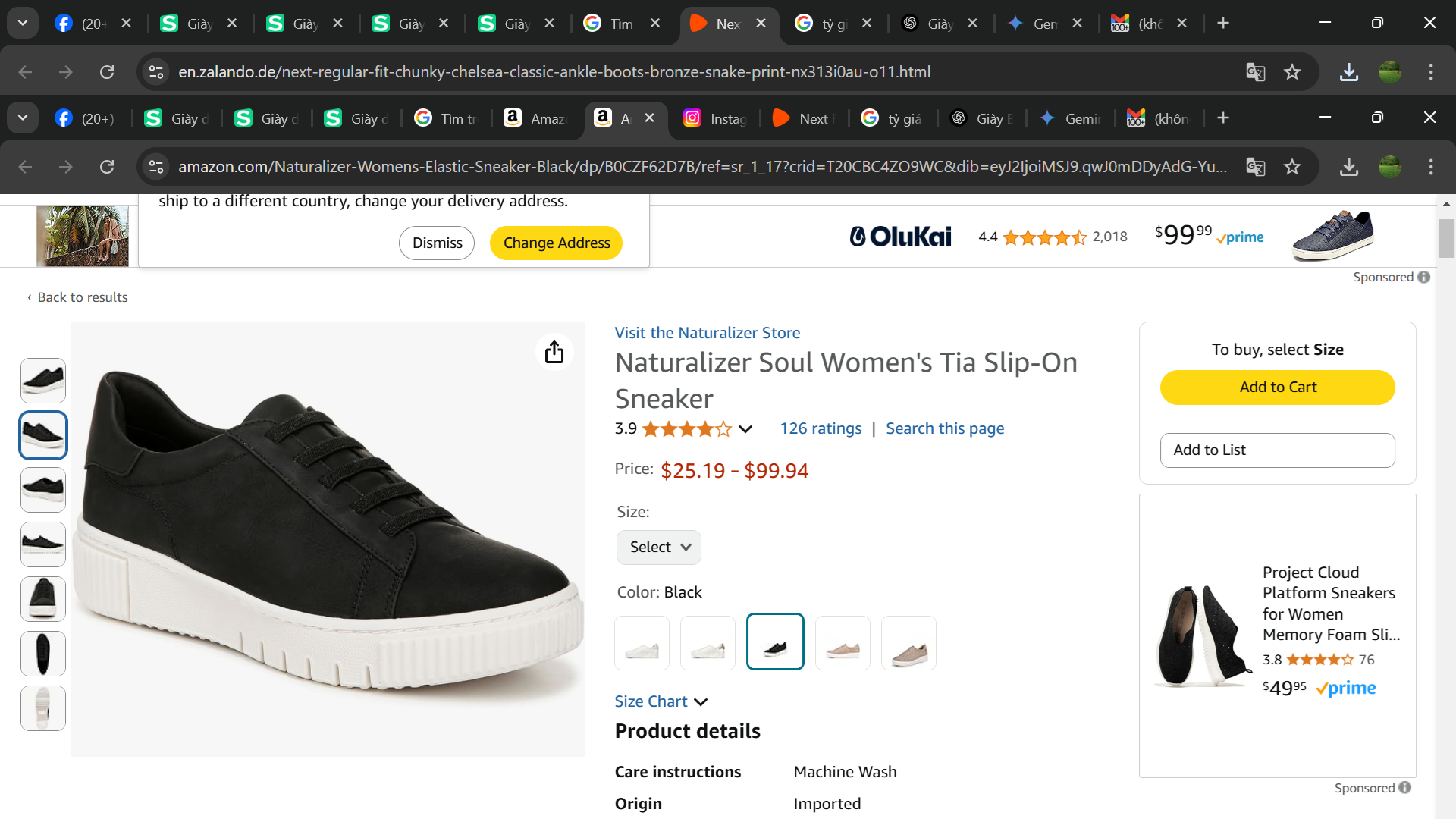Image resolution: width=1456 pixels, height=819 pixels.
Task: Select the bottom product thumbnail showing the sole
Action: coord(43,708)
